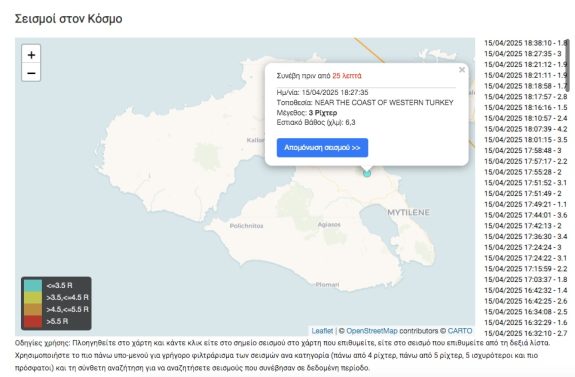Open the Leaflet attribution link
This screenshot has width=575, height=377.
pyautogui.click(x=322, y=331)
